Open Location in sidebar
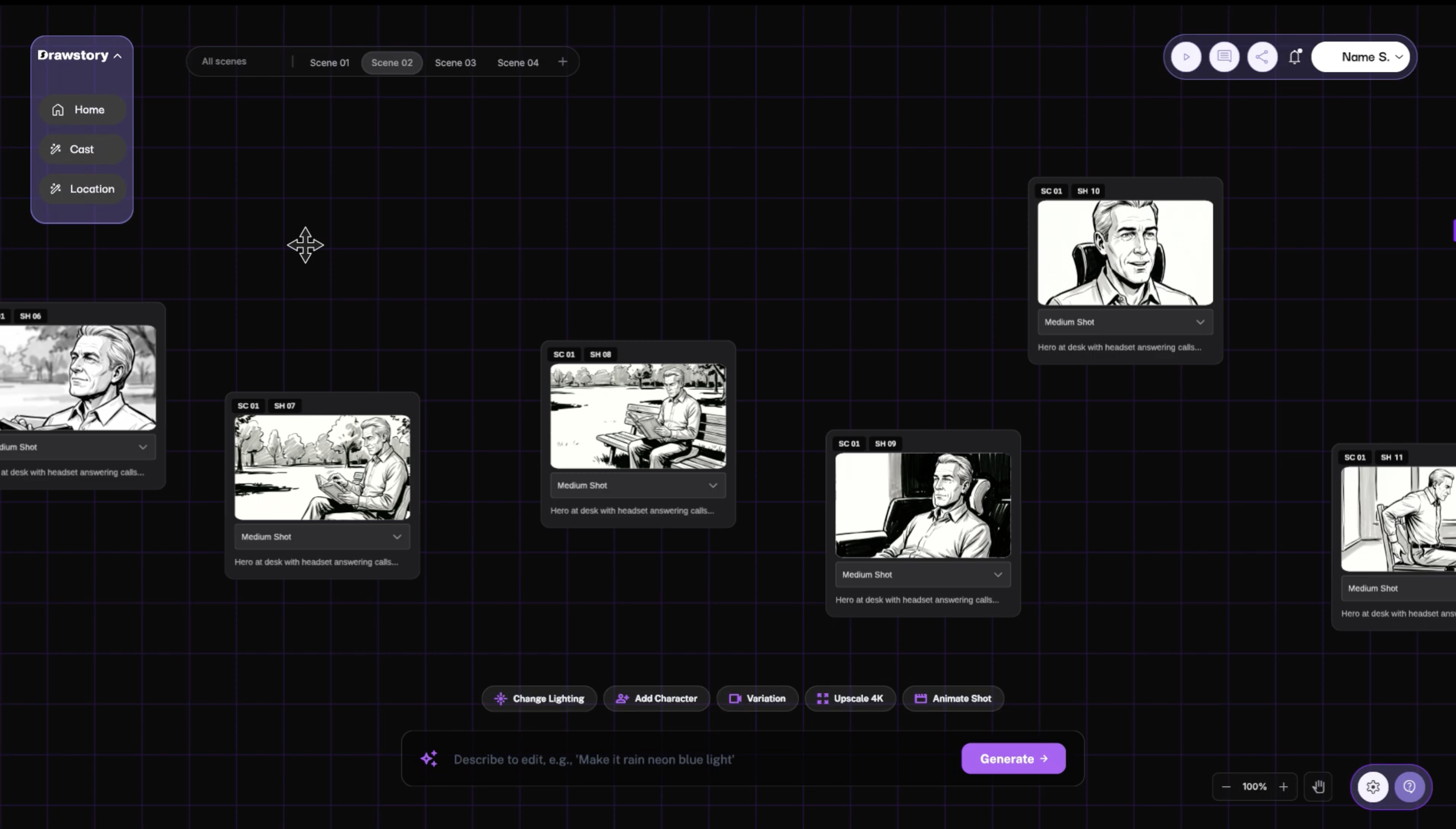 coord(82,189)
